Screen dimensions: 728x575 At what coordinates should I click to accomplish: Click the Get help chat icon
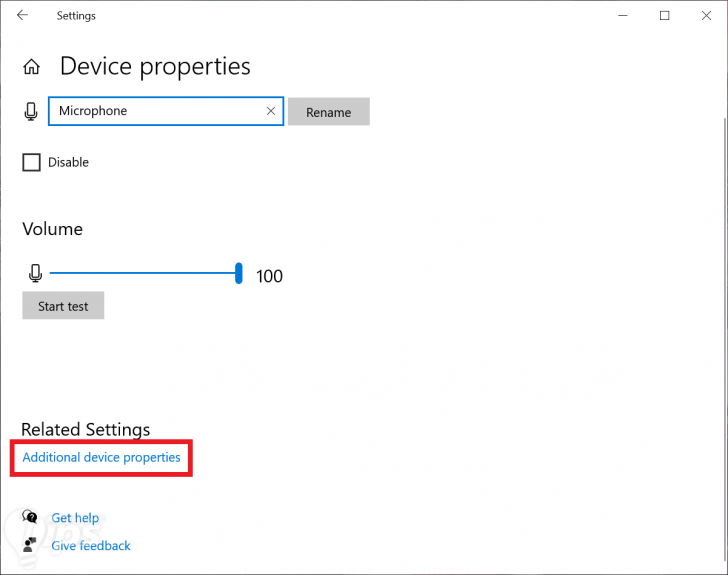point(30,516)
